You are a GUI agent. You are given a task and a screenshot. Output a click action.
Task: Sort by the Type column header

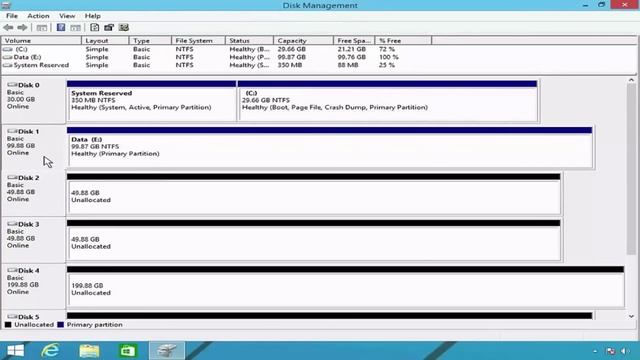(150, 41)
